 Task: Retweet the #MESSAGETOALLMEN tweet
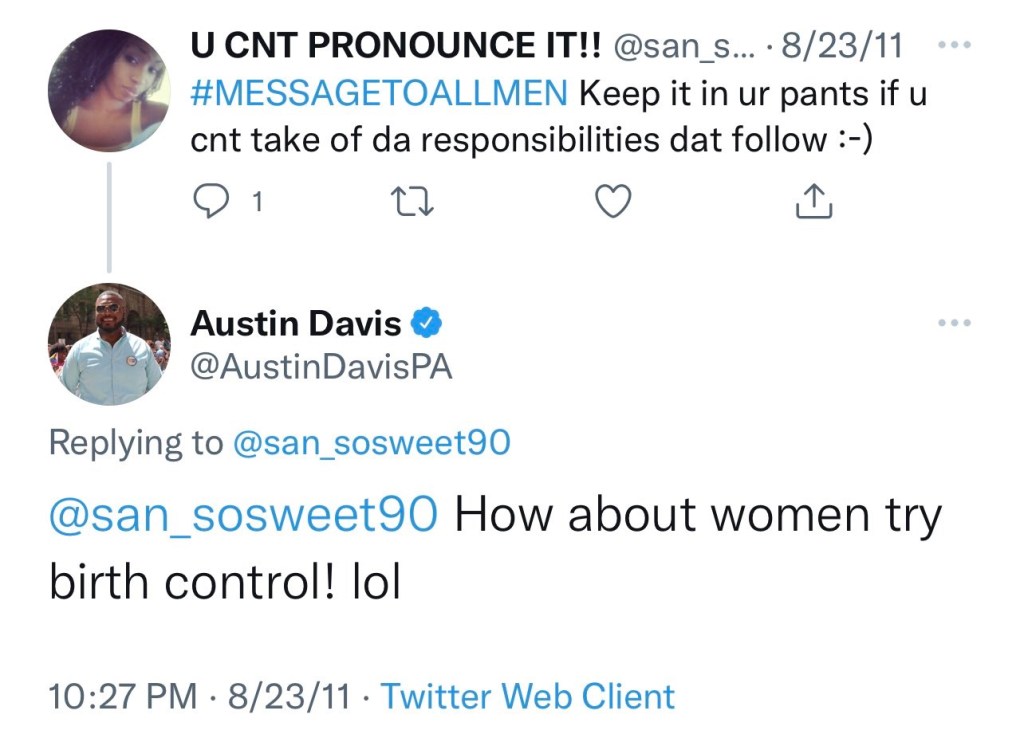click(413, 203)
